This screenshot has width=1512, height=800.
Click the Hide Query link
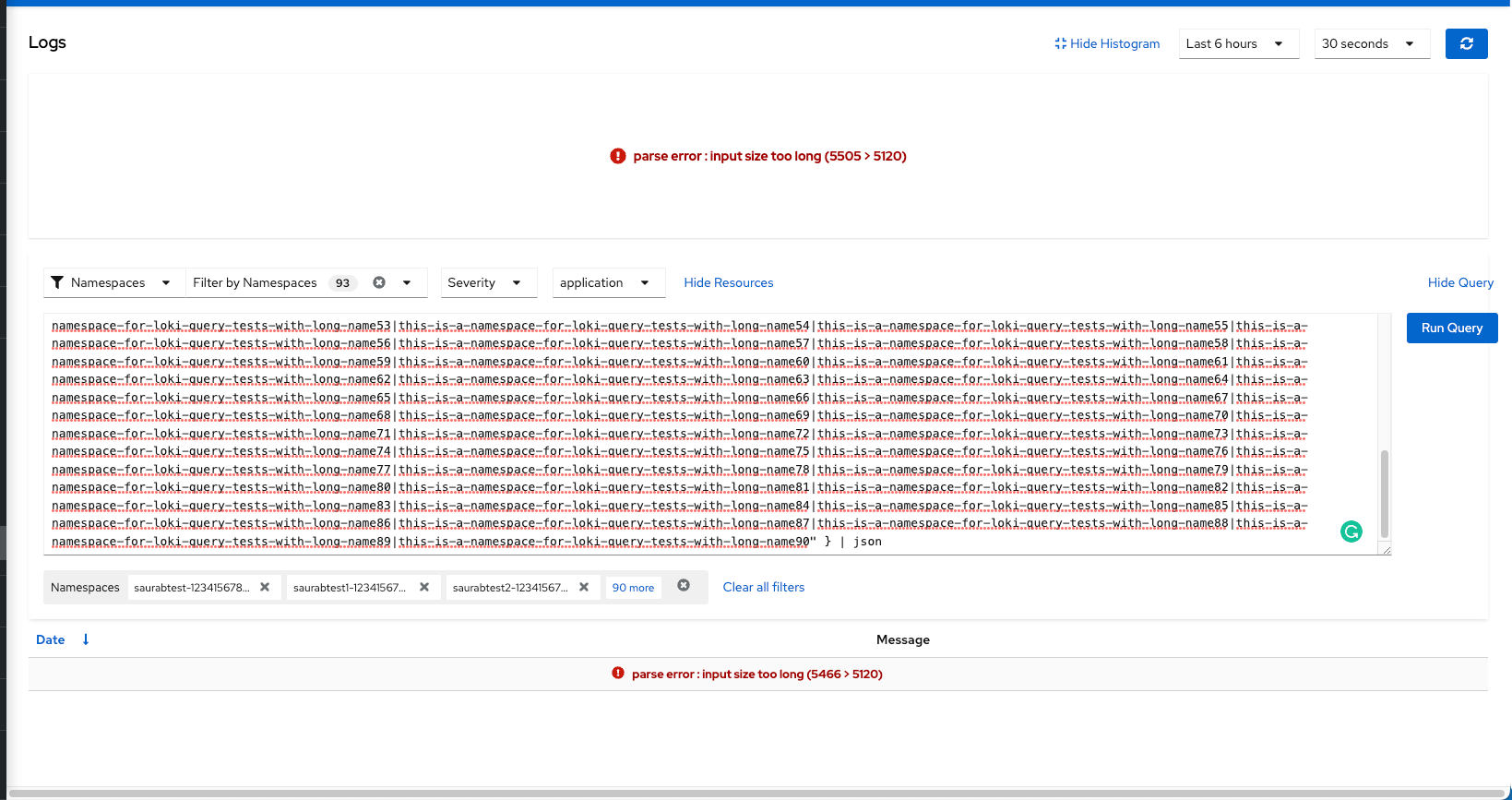pos(1460,282)
